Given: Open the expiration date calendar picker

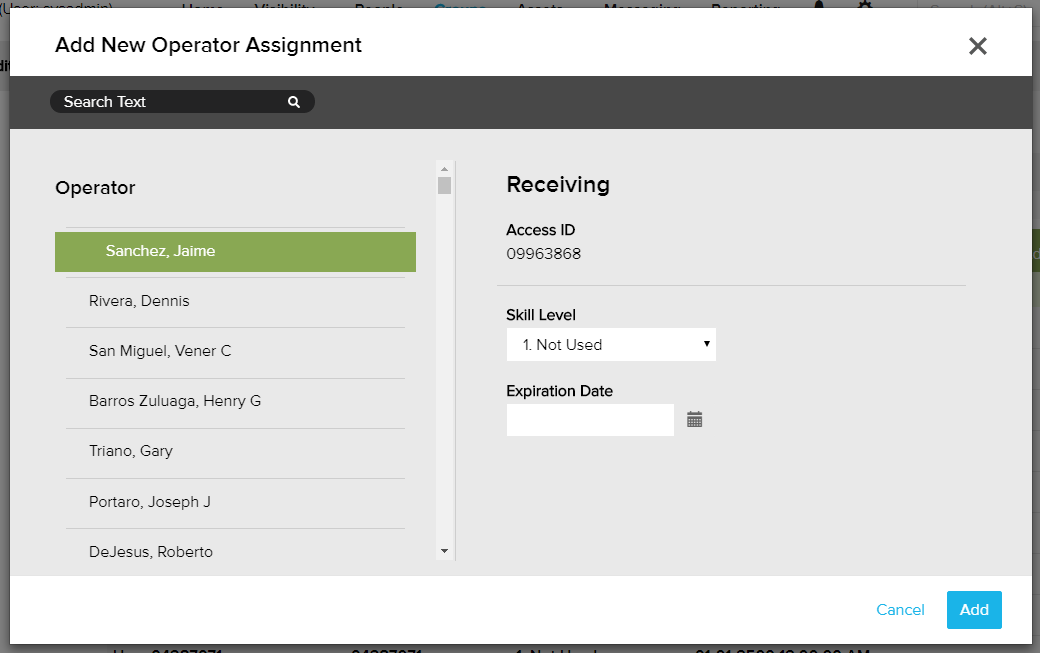Looking at the screenshot, I should tap(695, 420).
